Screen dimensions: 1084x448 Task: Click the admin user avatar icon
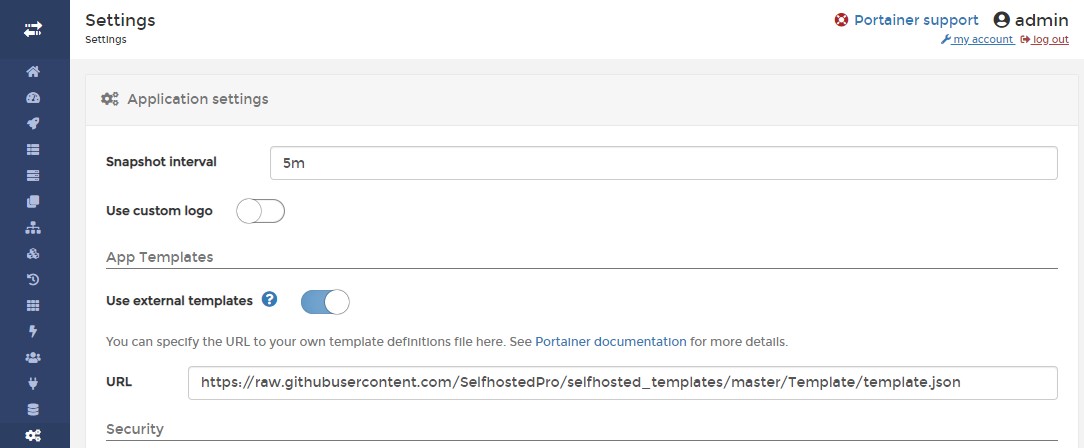[x=1002, y=20]
